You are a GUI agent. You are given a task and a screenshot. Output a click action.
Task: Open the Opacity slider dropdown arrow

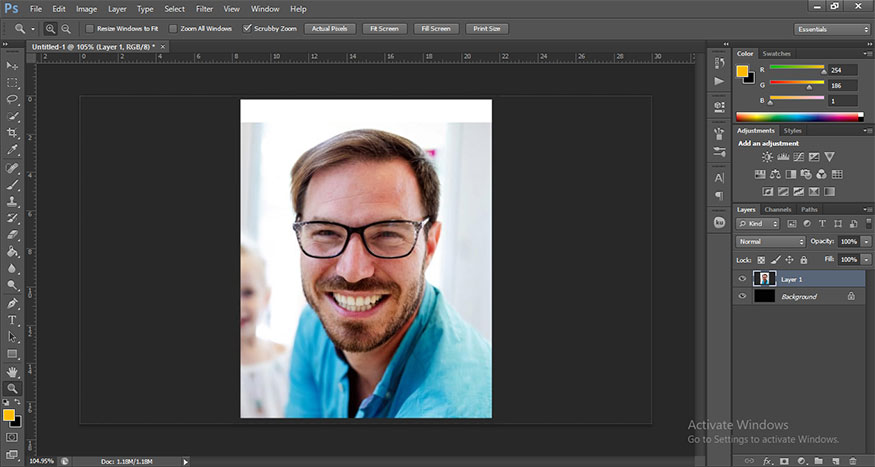pyautogui.click(x=866, y=242)
